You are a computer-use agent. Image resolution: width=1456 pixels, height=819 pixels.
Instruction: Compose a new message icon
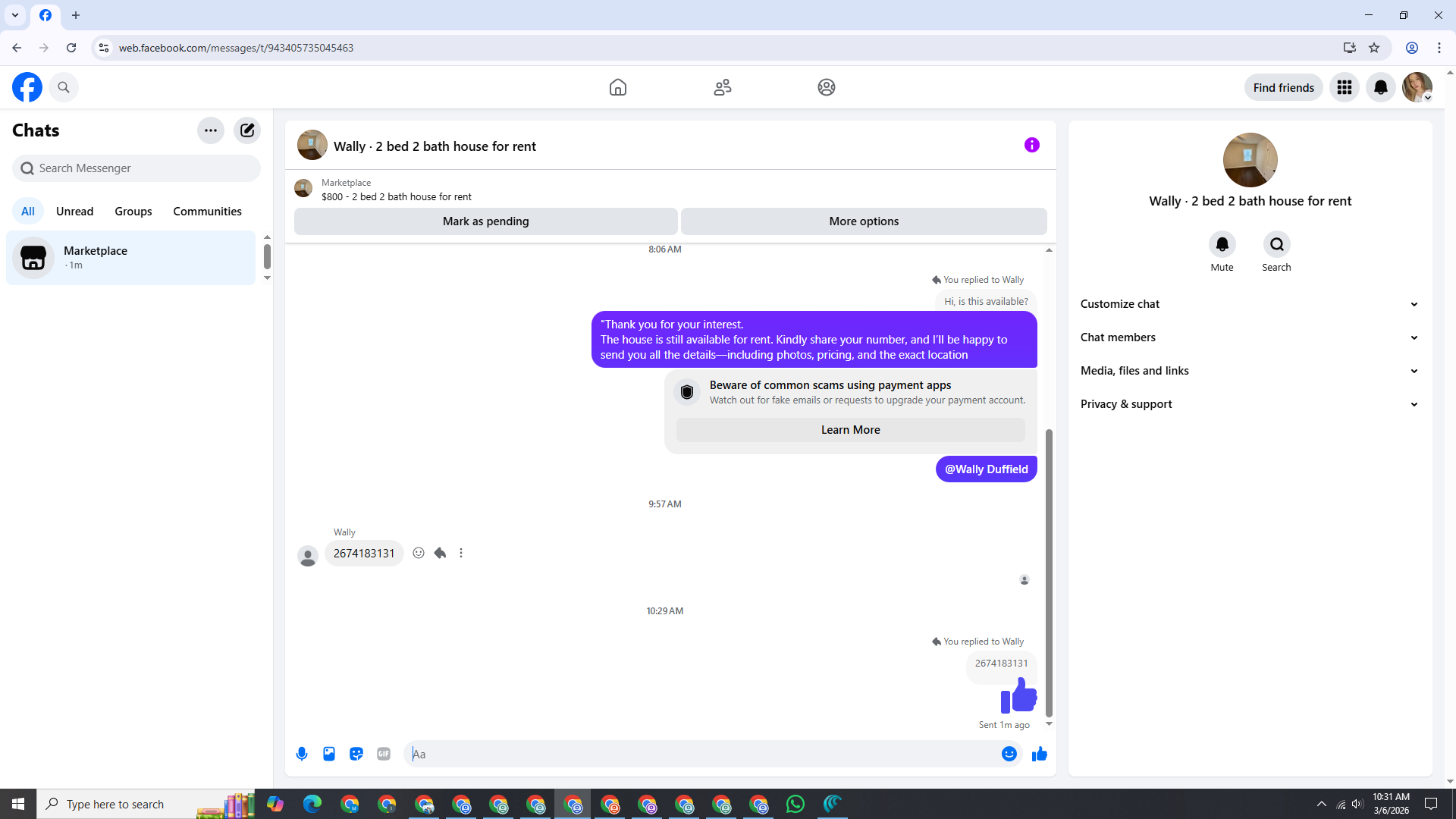click(x=247, y=130)
